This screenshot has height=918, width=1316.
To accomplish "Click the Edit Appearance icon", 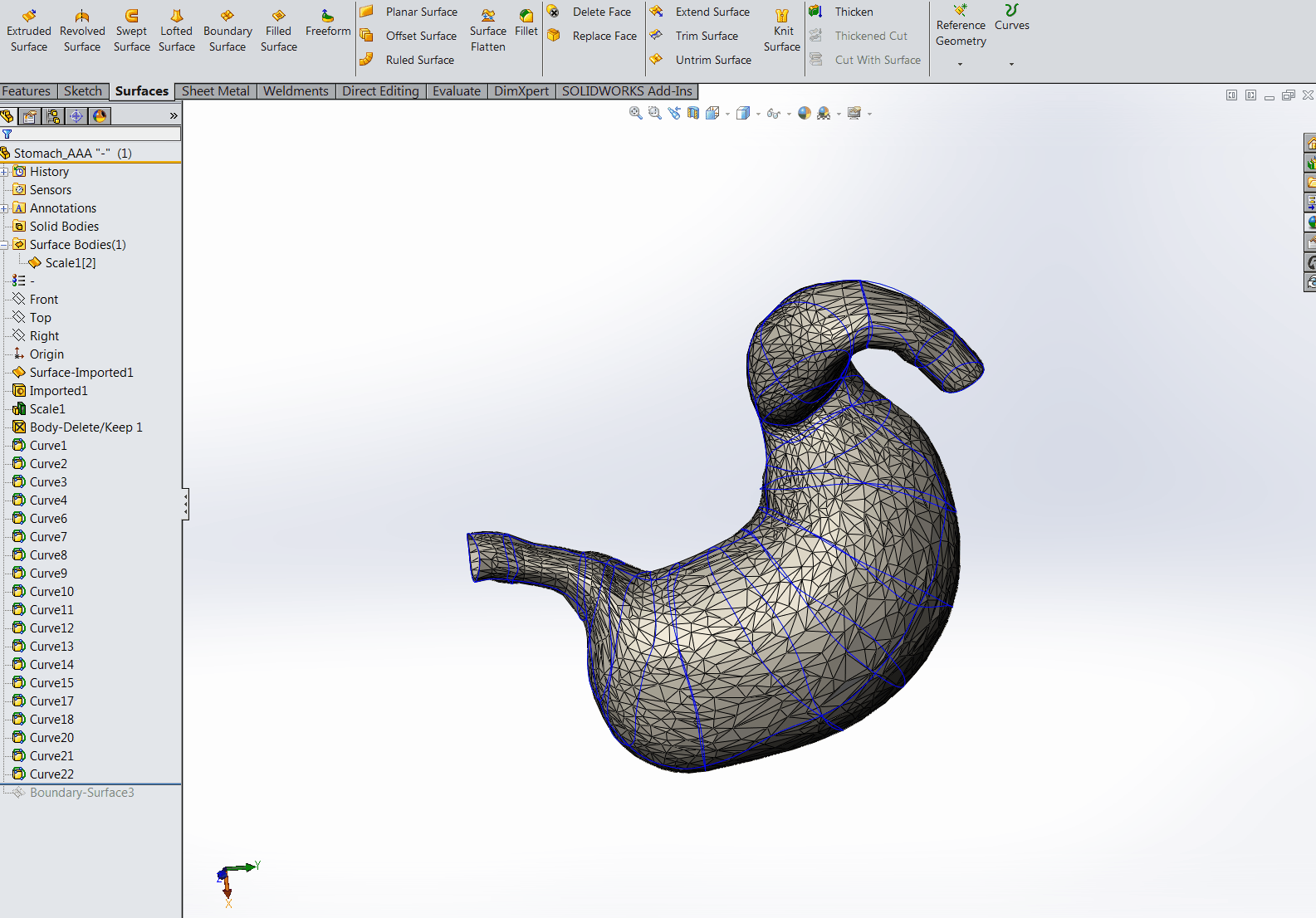I will (x=805, y=114).
